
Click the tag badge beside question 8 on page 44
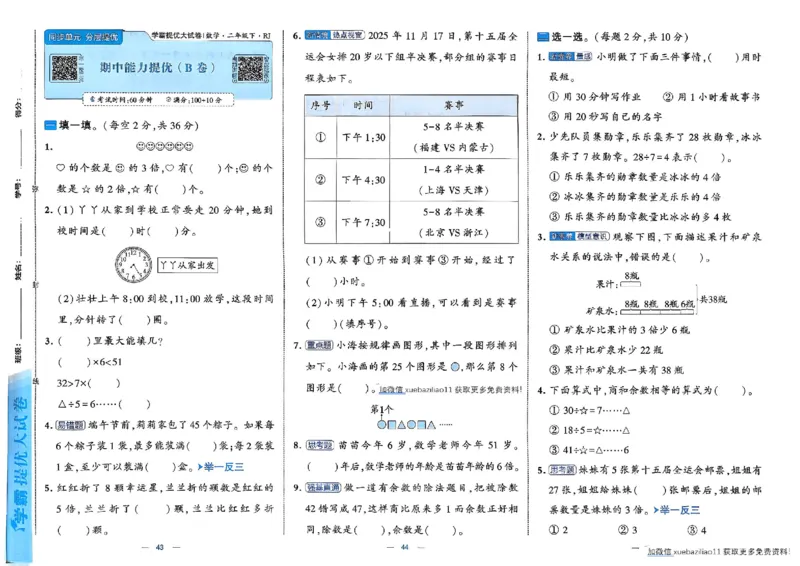click(319, 445)
